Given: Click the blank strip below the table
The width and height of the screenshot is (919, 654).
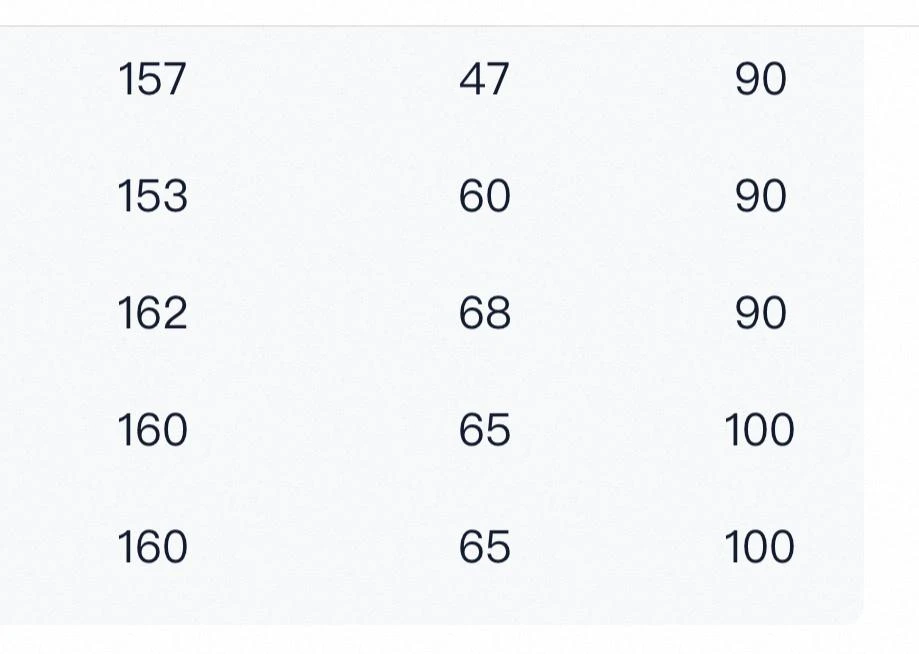Looking at the screenshot, I should [430, 640].
